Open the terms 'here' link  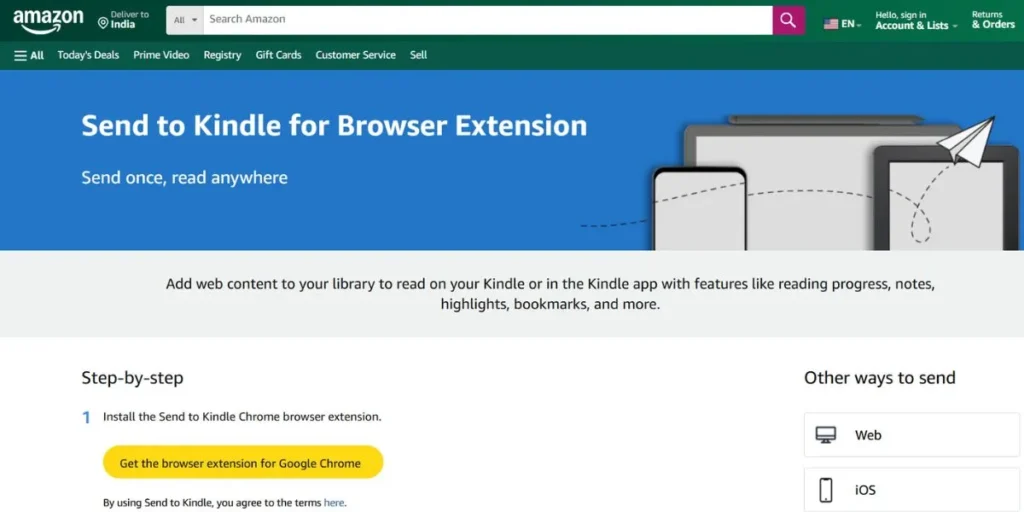pyautogui.click(x=334, y=503)
